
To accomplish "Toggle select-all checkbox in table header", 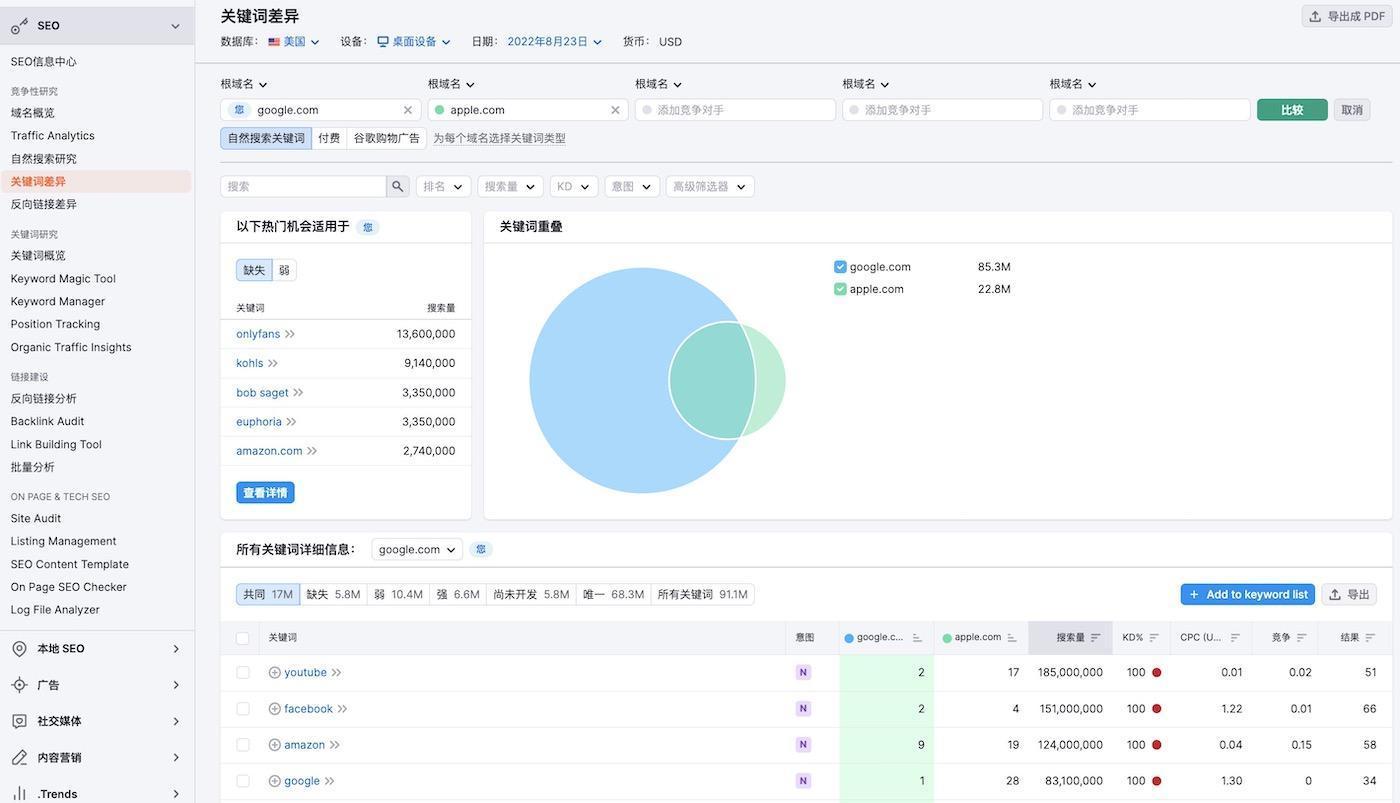I will pyautogui.click(x=243, y=638).
